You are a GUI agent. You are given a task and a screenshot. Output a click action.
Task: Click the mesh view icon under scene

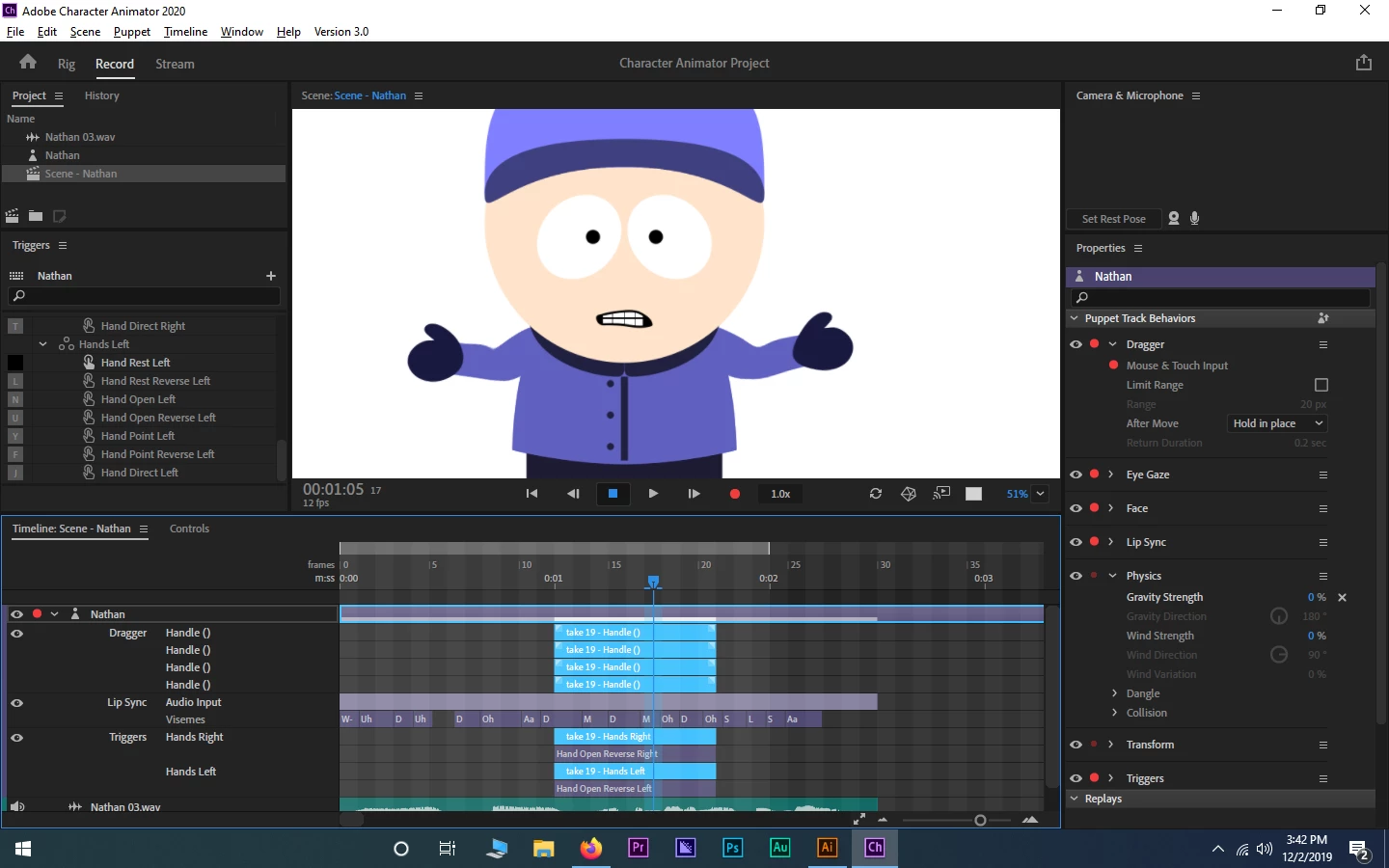coord(909,494)
